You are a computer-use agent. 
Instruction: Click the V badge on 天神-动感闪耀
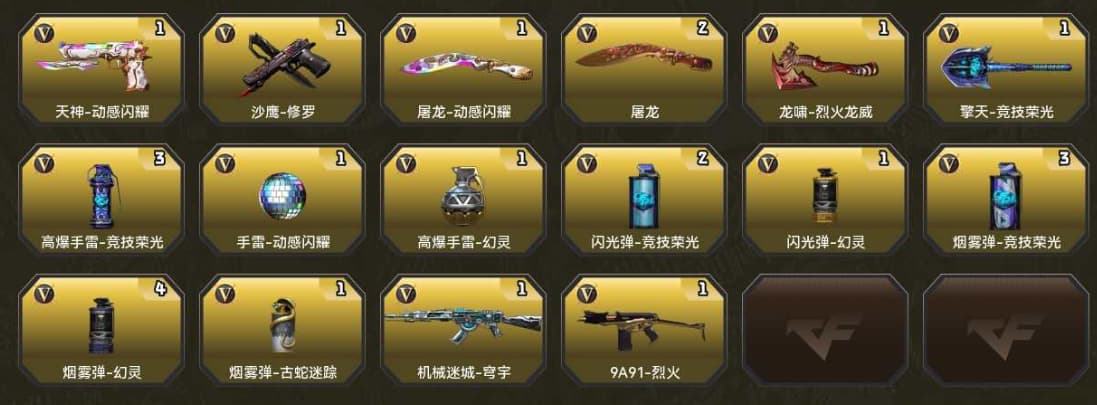click(x=44, y=33)
